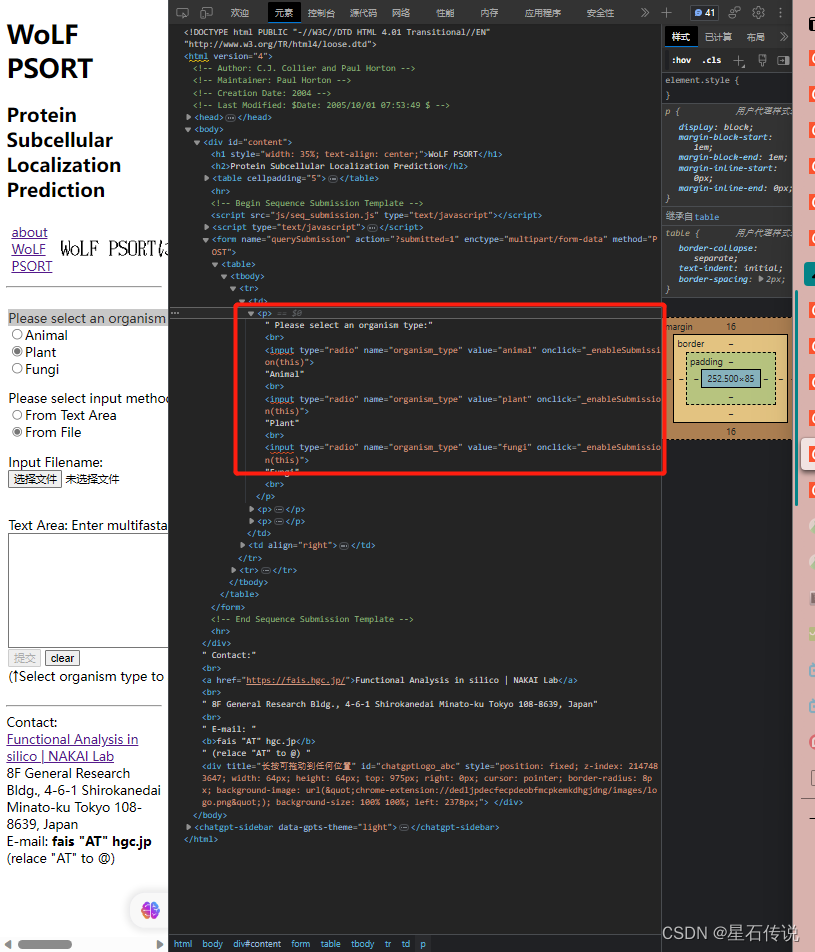Viewport: 815px width, 952px height.
Task: Toggle computed styles sidebar icon
Action: (783, 60)
